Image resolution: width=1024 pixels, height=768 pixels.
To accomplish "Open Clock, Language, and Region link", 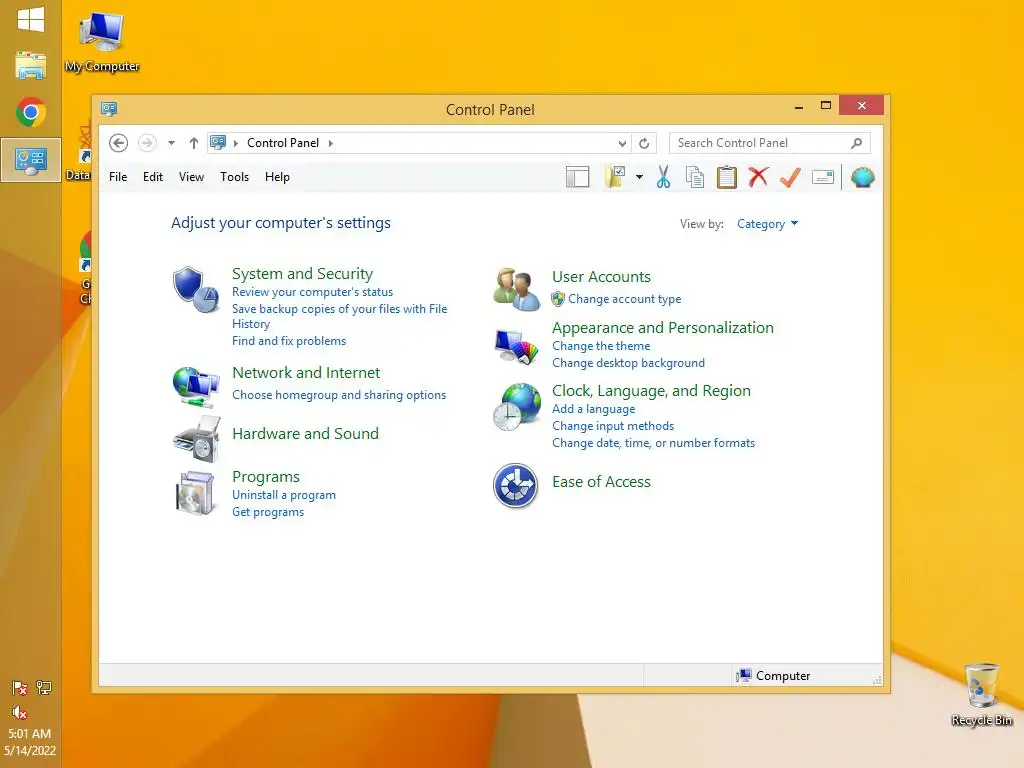I will 651,391.
